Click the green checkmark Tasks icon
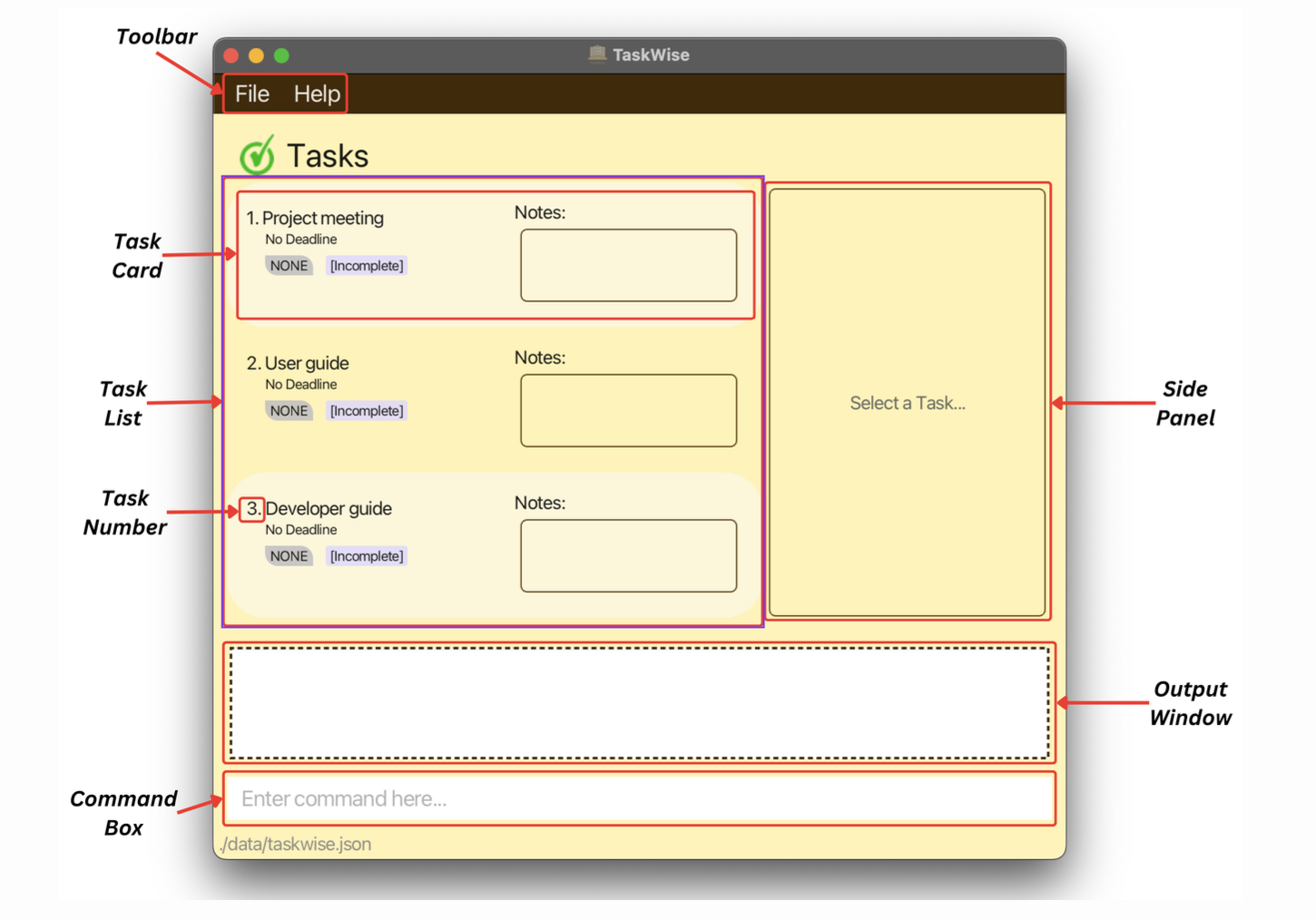This screenshot has height=920, width=1316. click(257, 155)
